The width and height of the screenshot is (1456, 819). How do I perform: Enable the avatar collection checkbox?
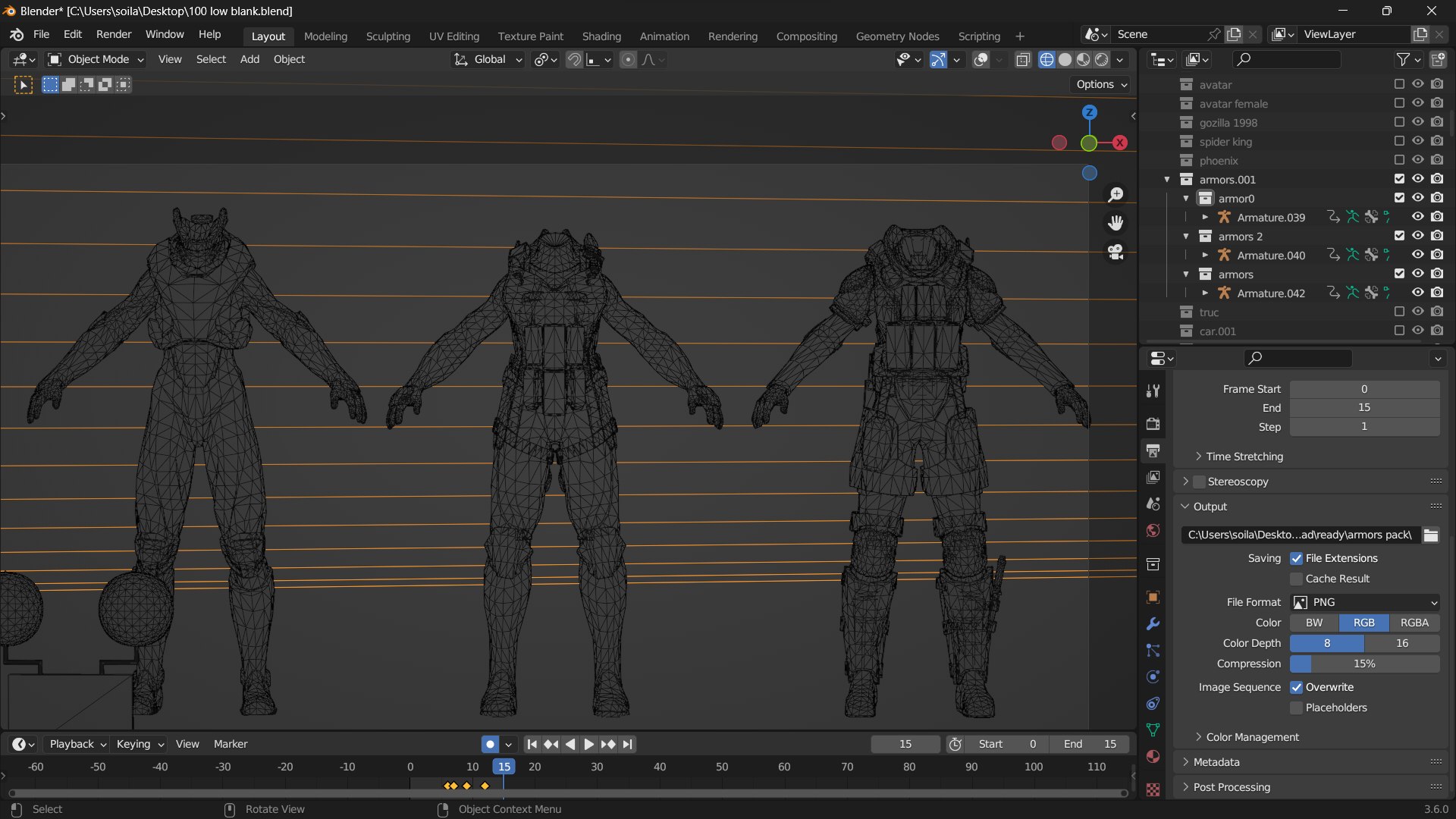pos(1399,84)
